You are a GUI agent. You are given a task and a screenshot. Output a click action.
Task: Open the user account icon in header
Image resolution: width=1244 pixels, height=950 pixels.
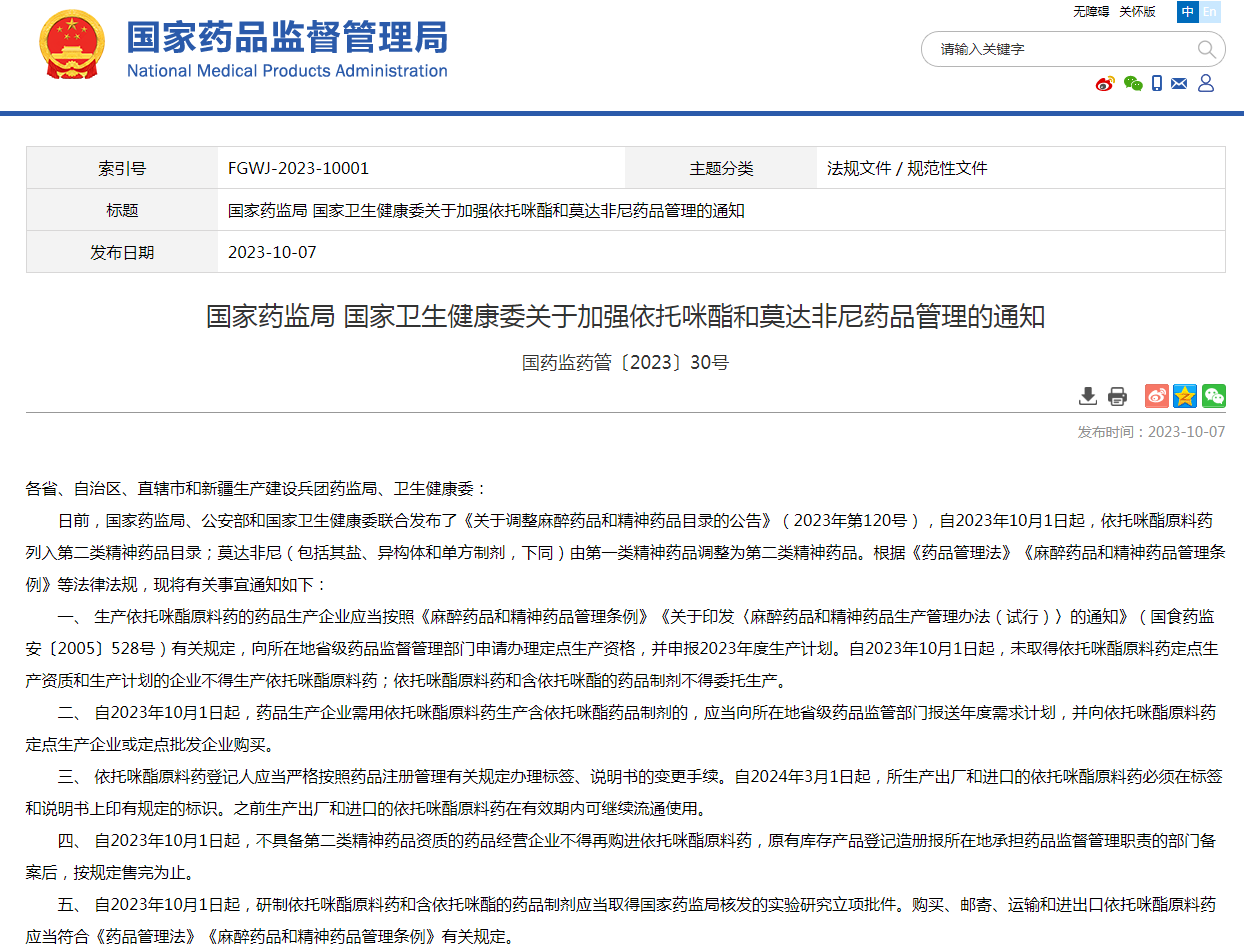[1206, 84]
